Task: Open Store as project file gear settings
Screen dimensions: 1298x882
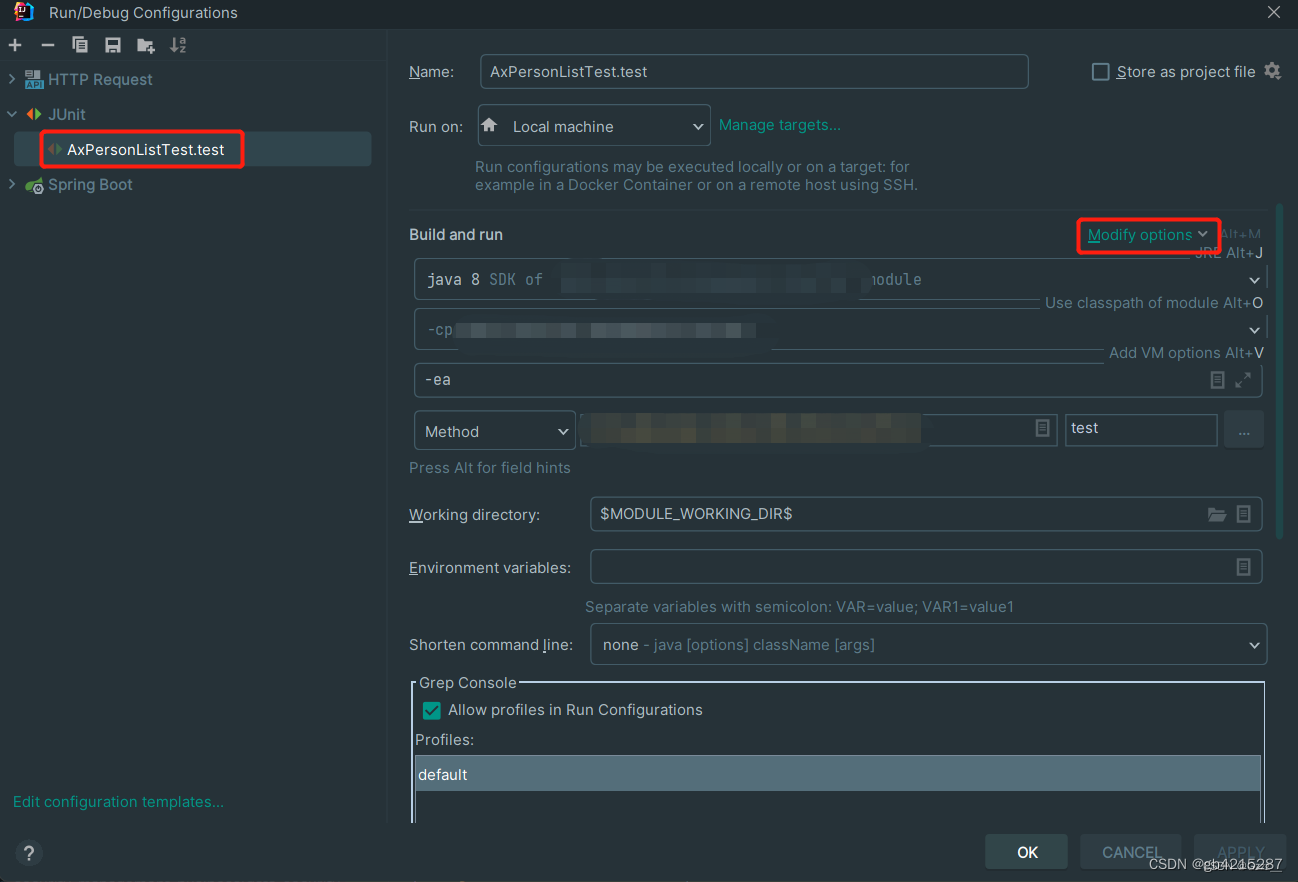Action: click(x=1272, y=71)
